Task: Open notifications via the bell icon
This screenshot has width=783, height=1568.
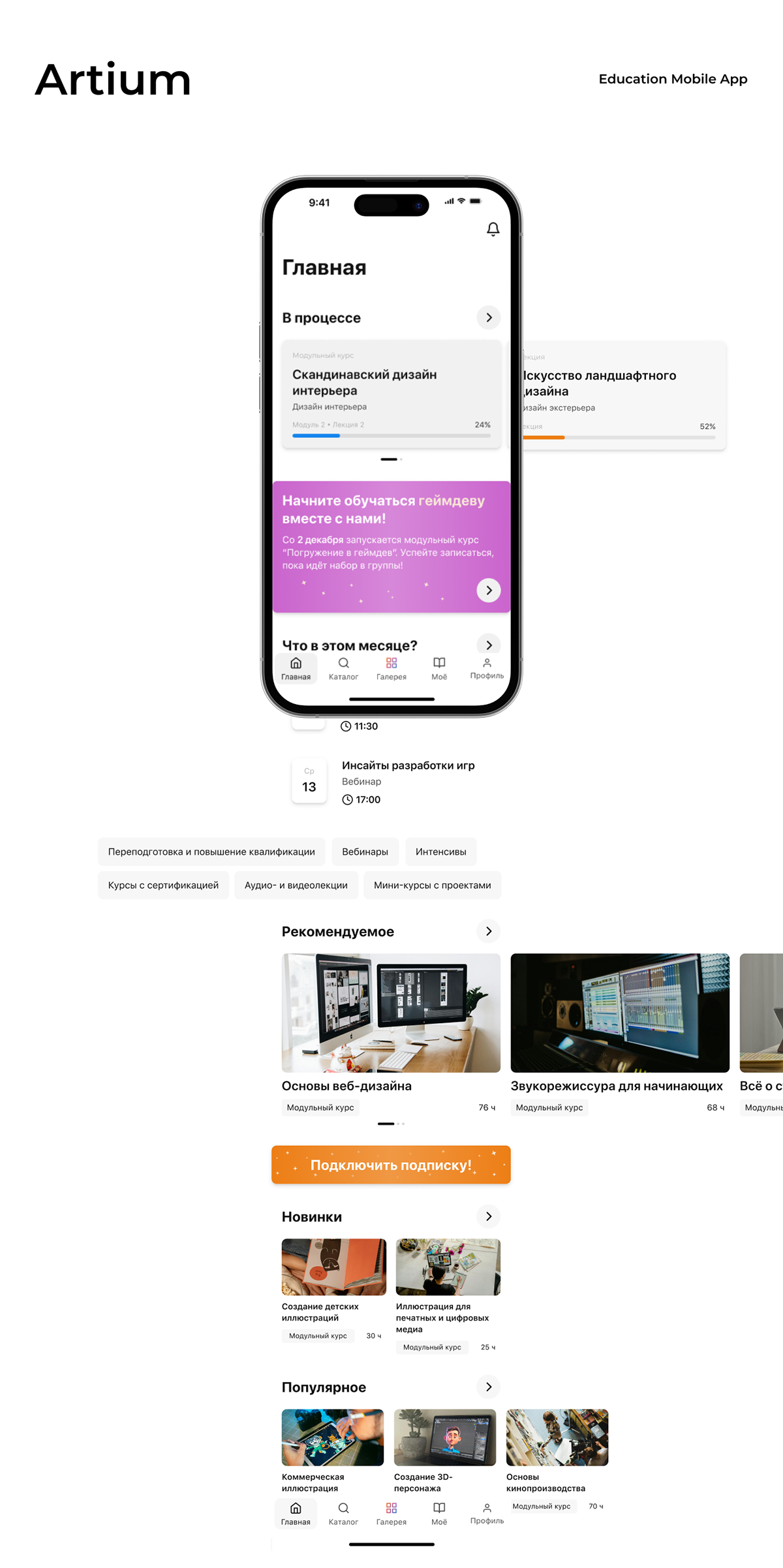Action: click(x=493, y=229)
